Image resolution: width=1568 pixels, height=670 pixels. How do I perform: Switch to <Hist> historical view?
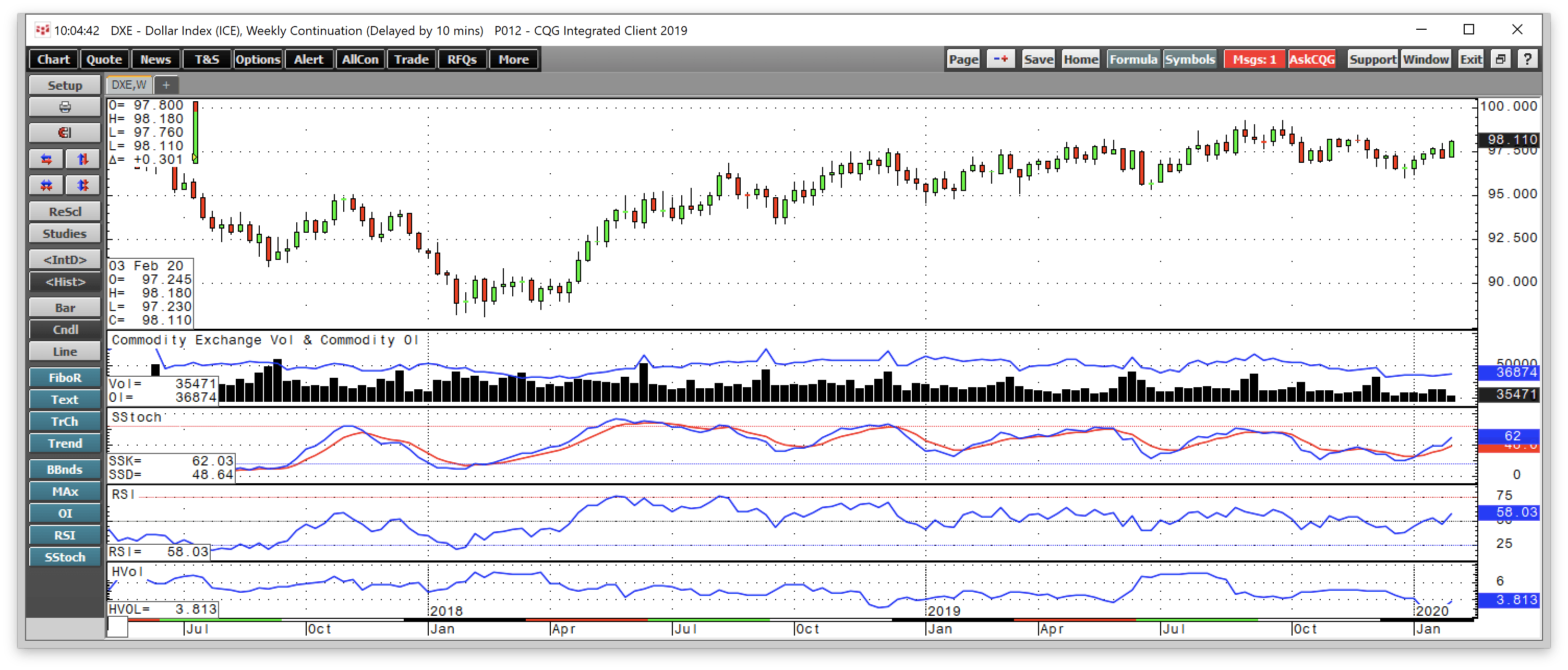pyautogui.click(x=65, y=281)
